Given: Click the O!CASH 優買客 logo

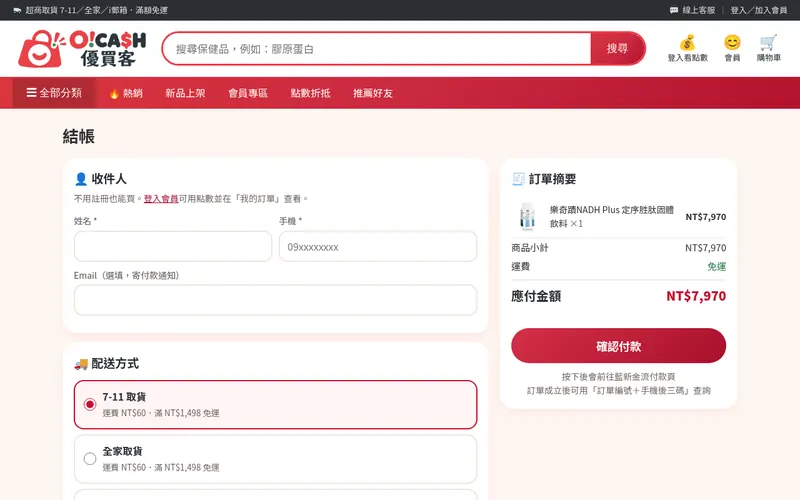Looking at the screenshot, I should coord(82,48).
